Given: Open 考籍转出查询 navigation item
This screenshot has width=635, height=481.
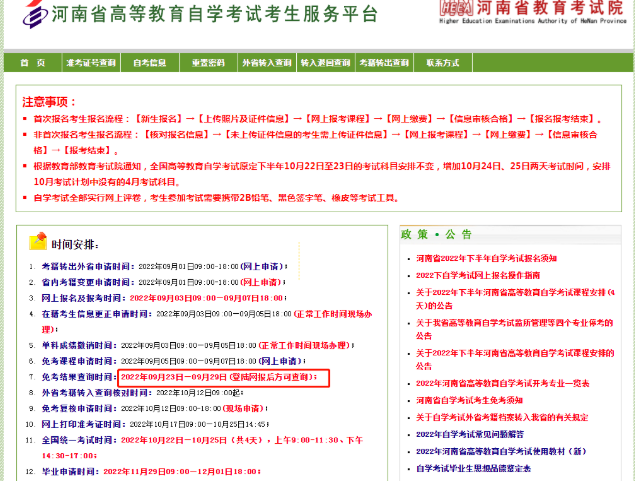Looking at the screenshot, I should point(384,63).
